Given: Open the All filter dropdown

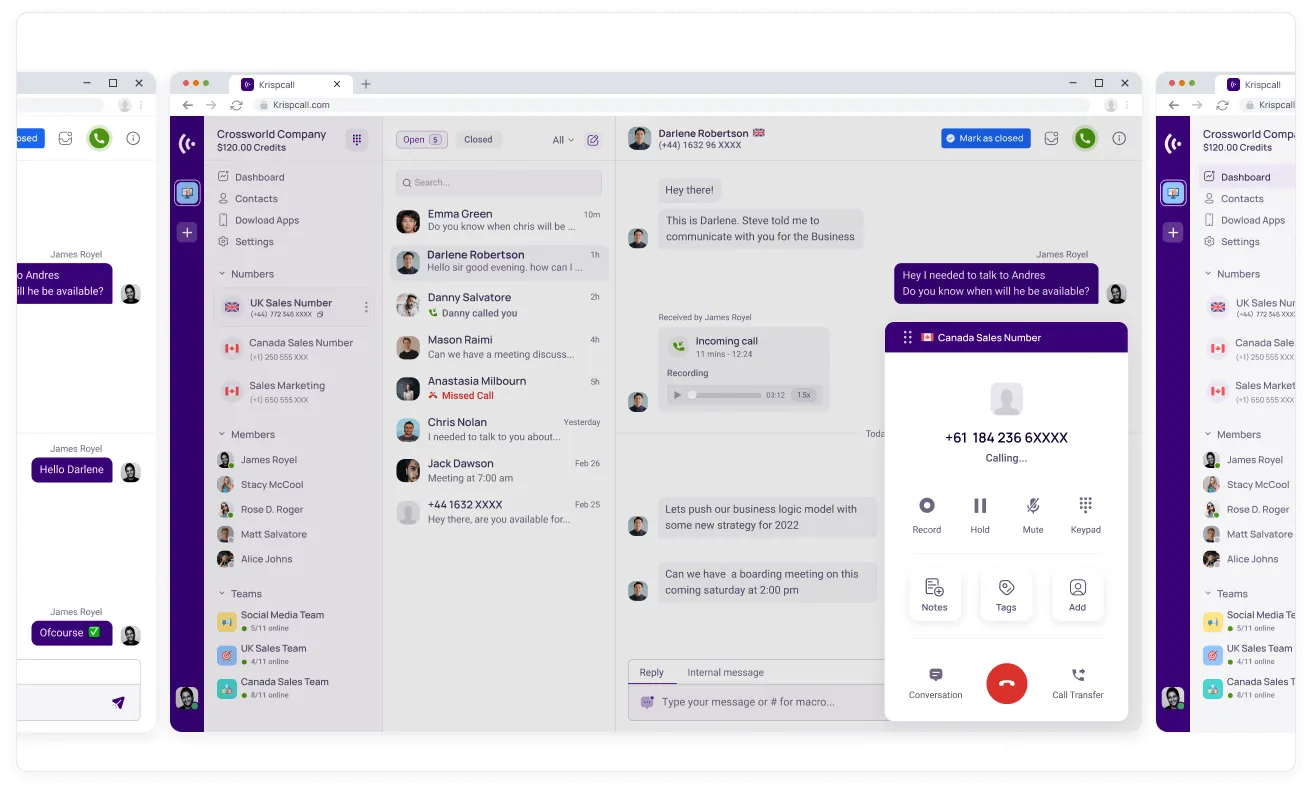Looking at the screenshot, I should click(563, 140).
